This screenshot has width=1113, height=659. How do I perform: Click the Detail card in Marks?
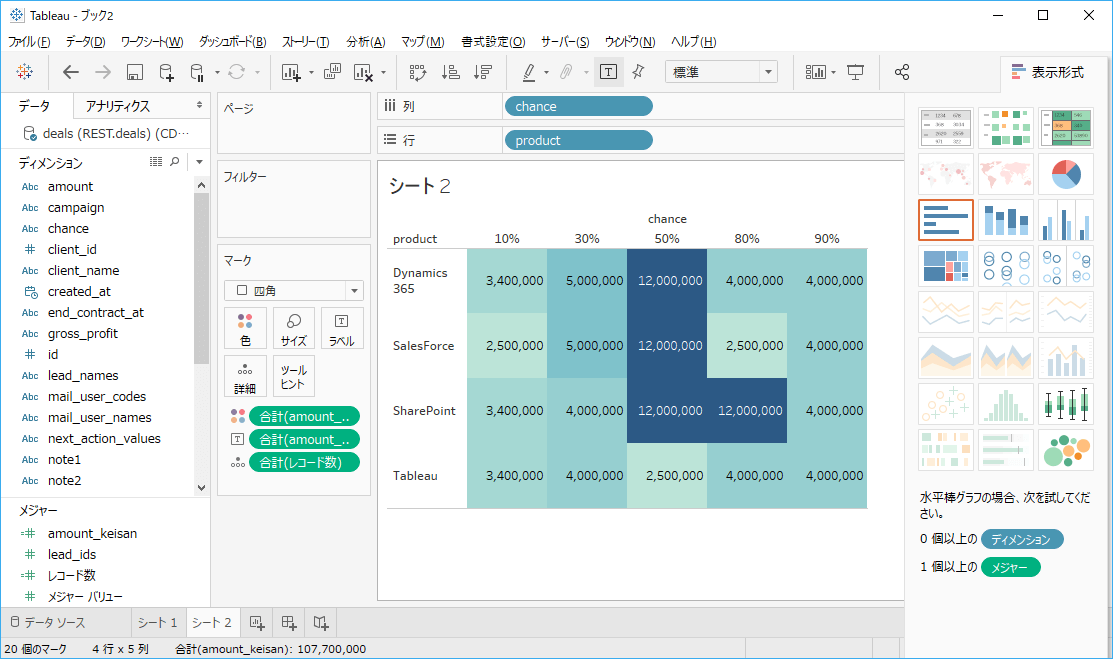click(x=245, y=376)
